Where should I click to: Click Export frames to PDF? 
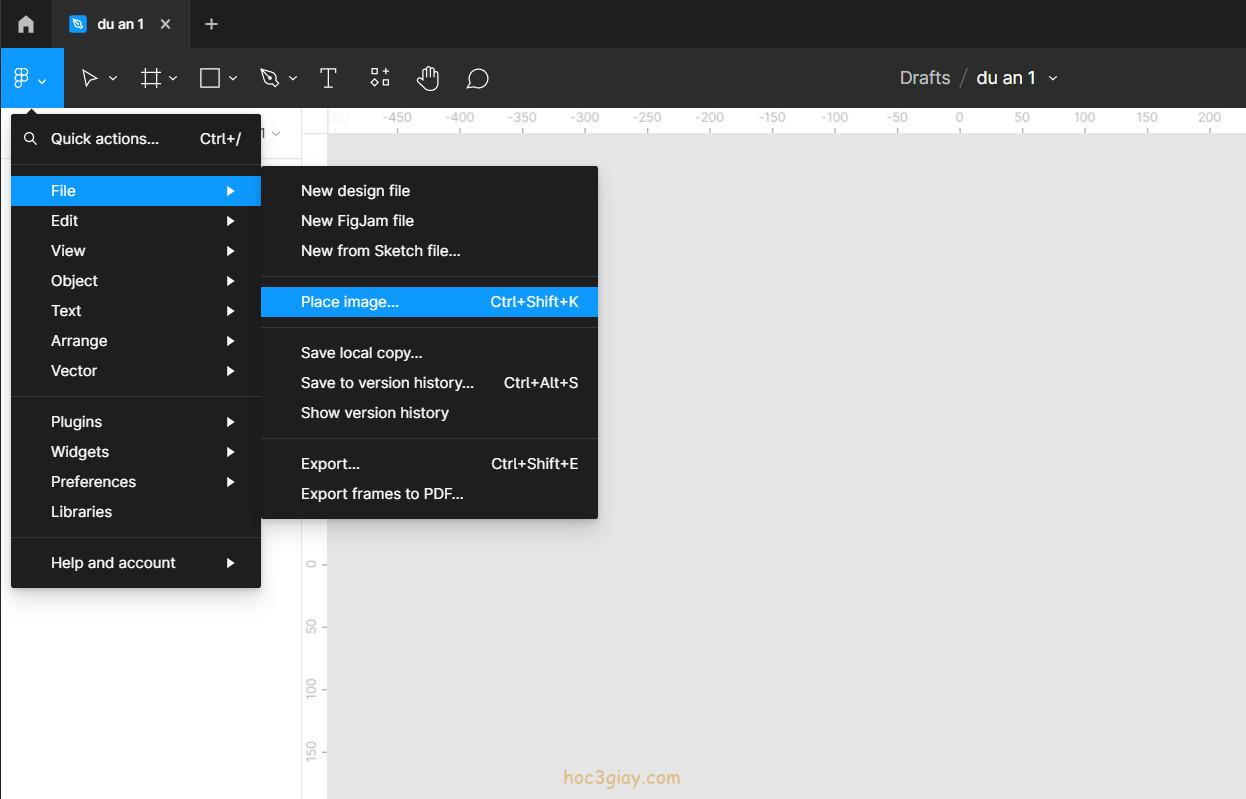coord(382,494)
